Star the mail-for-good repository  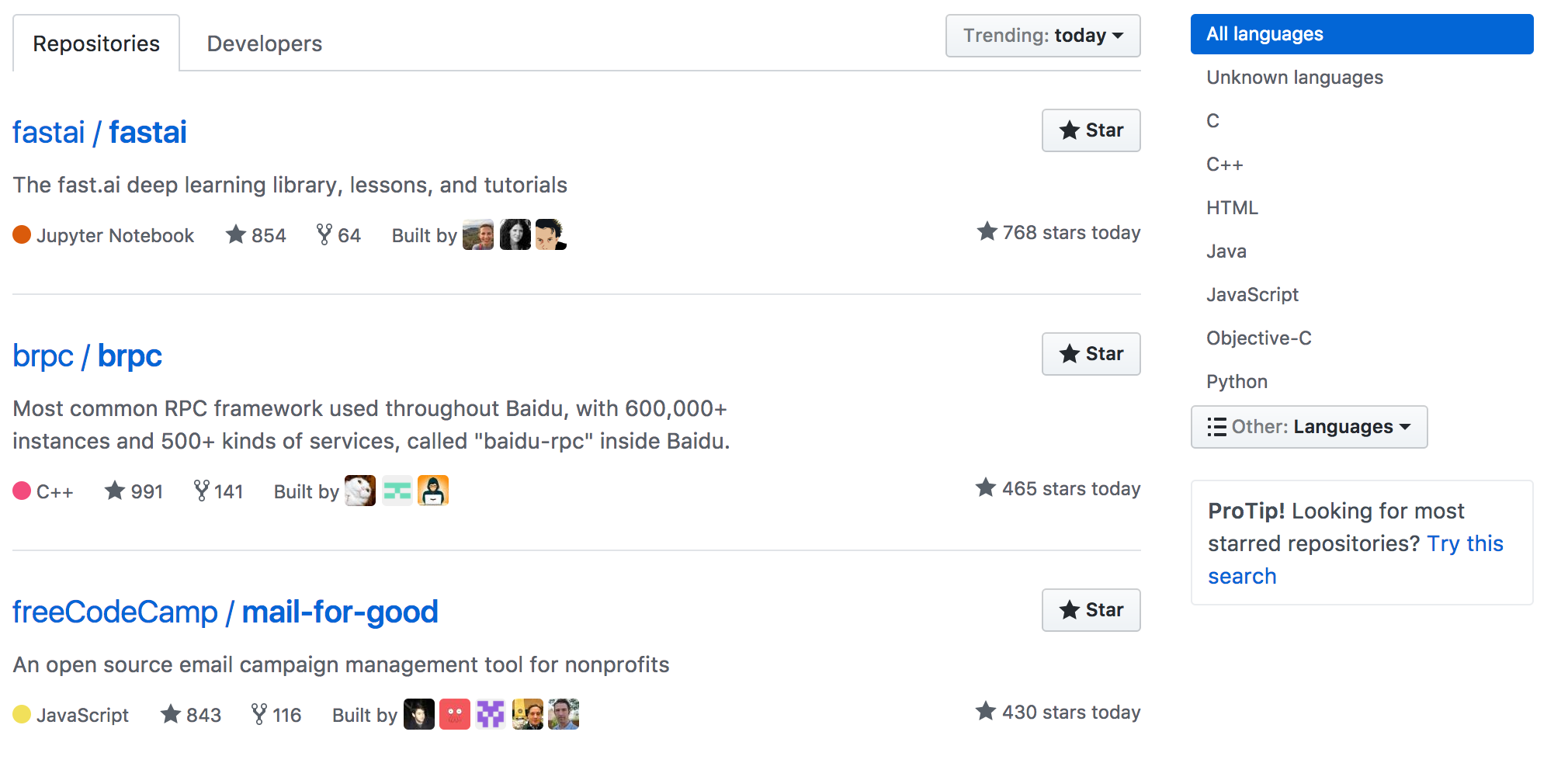[x=1091, y=610]
